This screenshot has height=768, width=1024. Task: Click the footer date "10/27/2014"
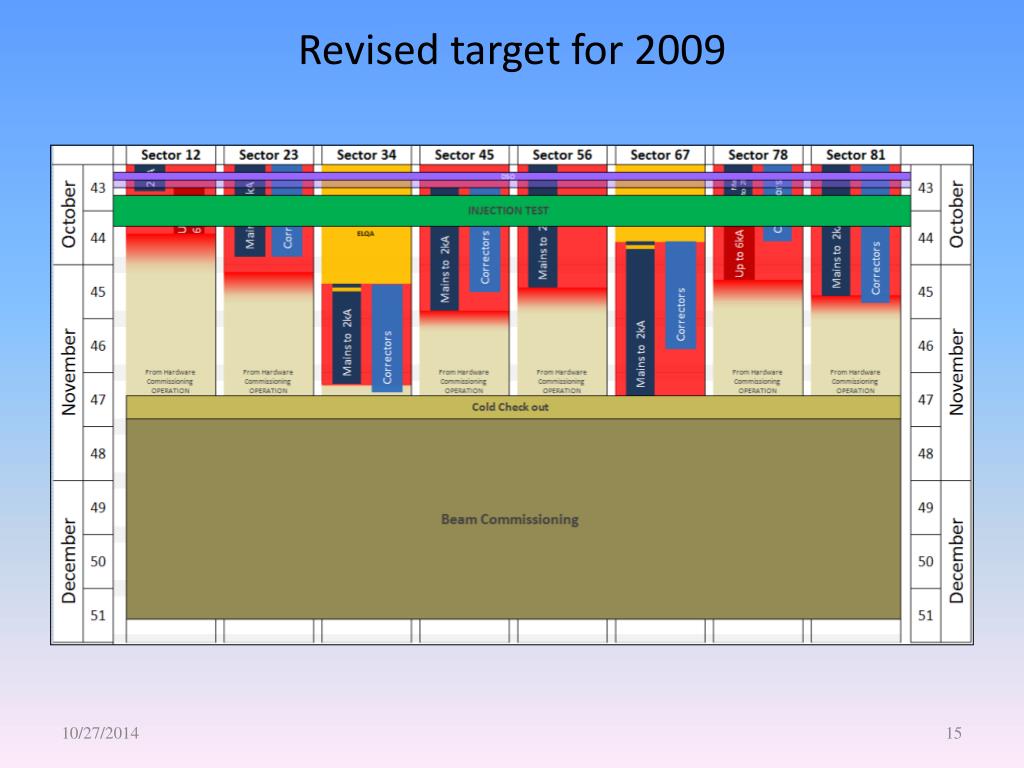click(101, 733)
